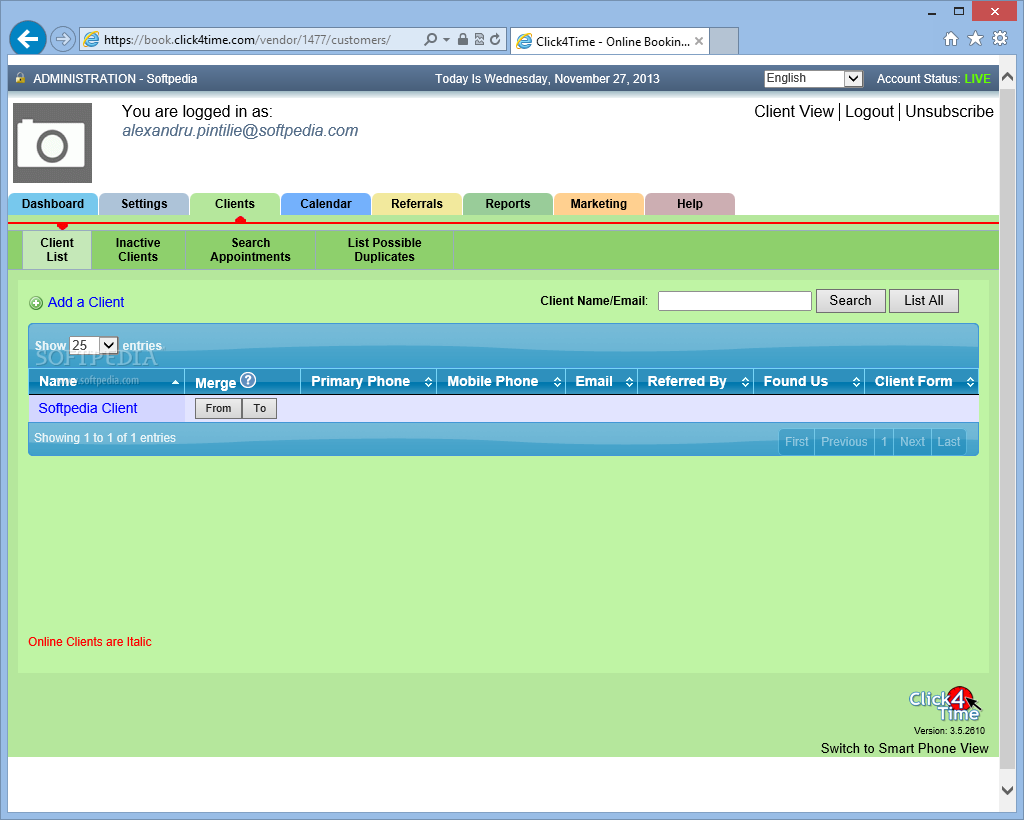Close the Click4Time browser tab
The width and height of the screenshot is (1024, 820).
point(699,41)
